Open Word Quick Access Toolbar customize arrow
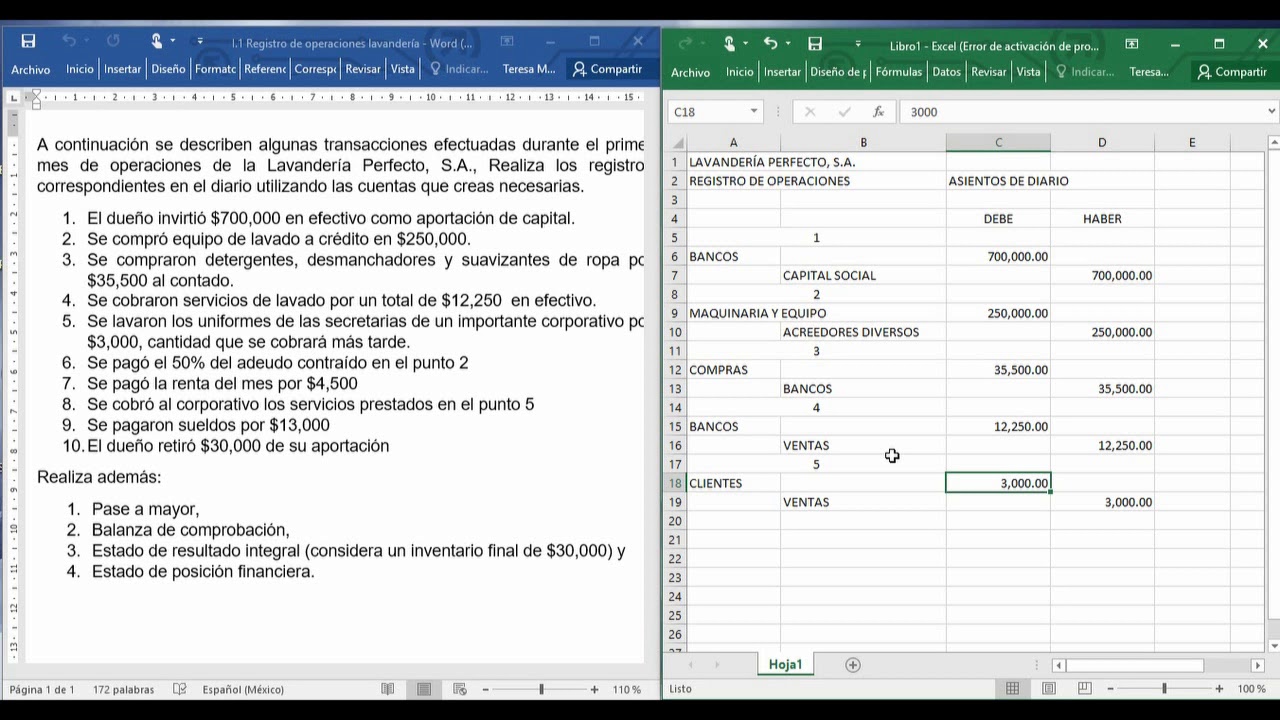 [200, 41]
